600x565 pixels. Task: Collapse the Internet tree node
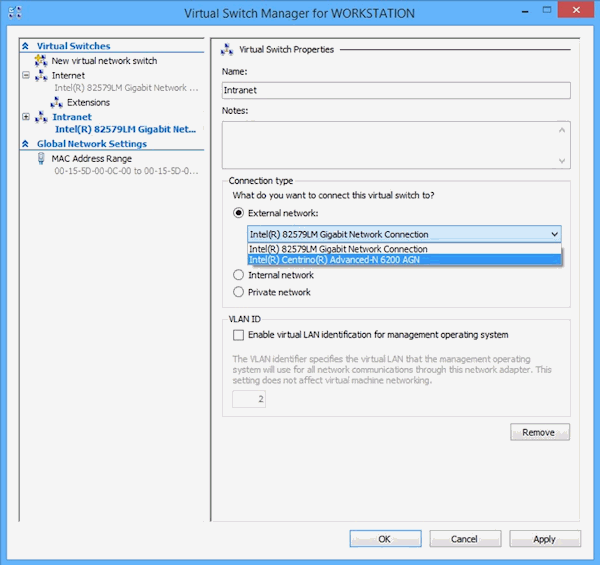point(26,76)
